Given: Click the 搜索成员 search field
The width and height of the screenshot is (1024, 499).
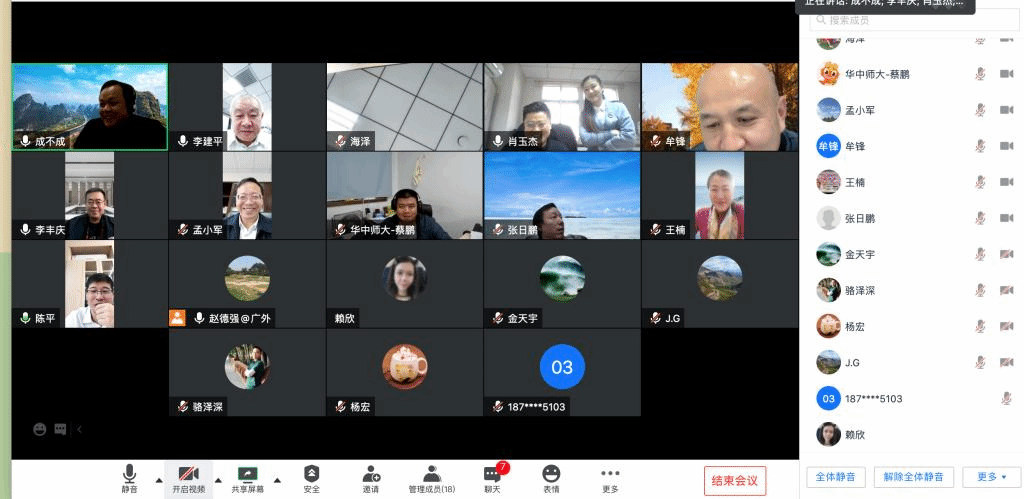Looking at the screenshot, I should point(910,20).
